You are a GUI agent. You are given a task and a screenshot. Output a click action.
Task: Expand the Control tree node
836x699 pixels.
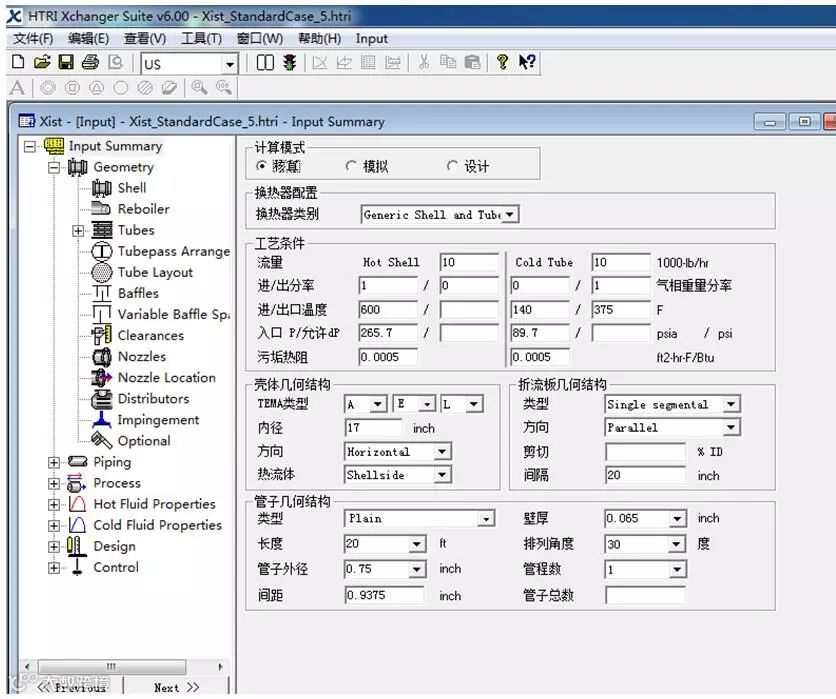tap(54, 568)
